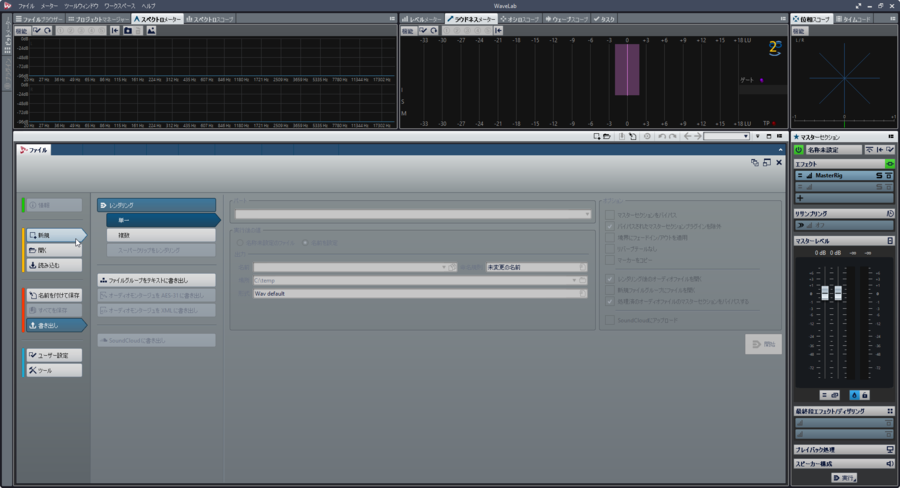Click navigate back arrow in toolbar
Screen dimensions: 900x488
[688, 137]
